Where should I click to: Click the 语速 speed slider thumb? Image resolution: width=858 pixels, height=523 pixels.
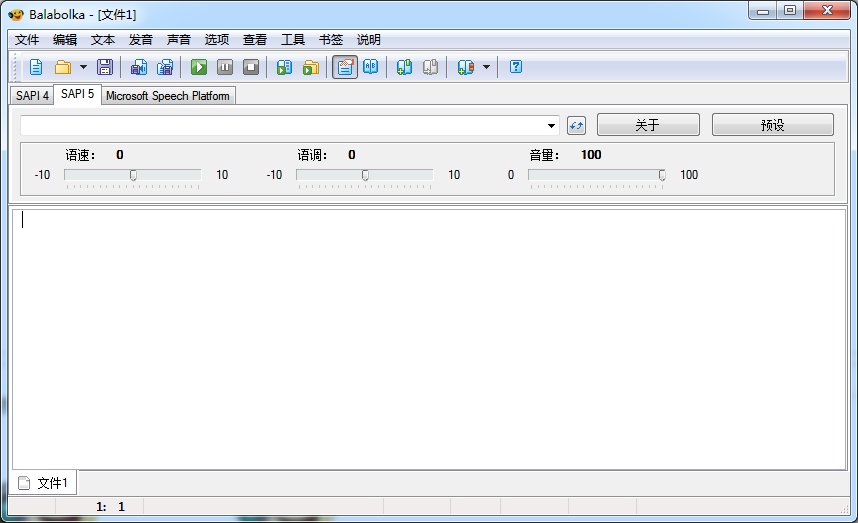(133, 175)
